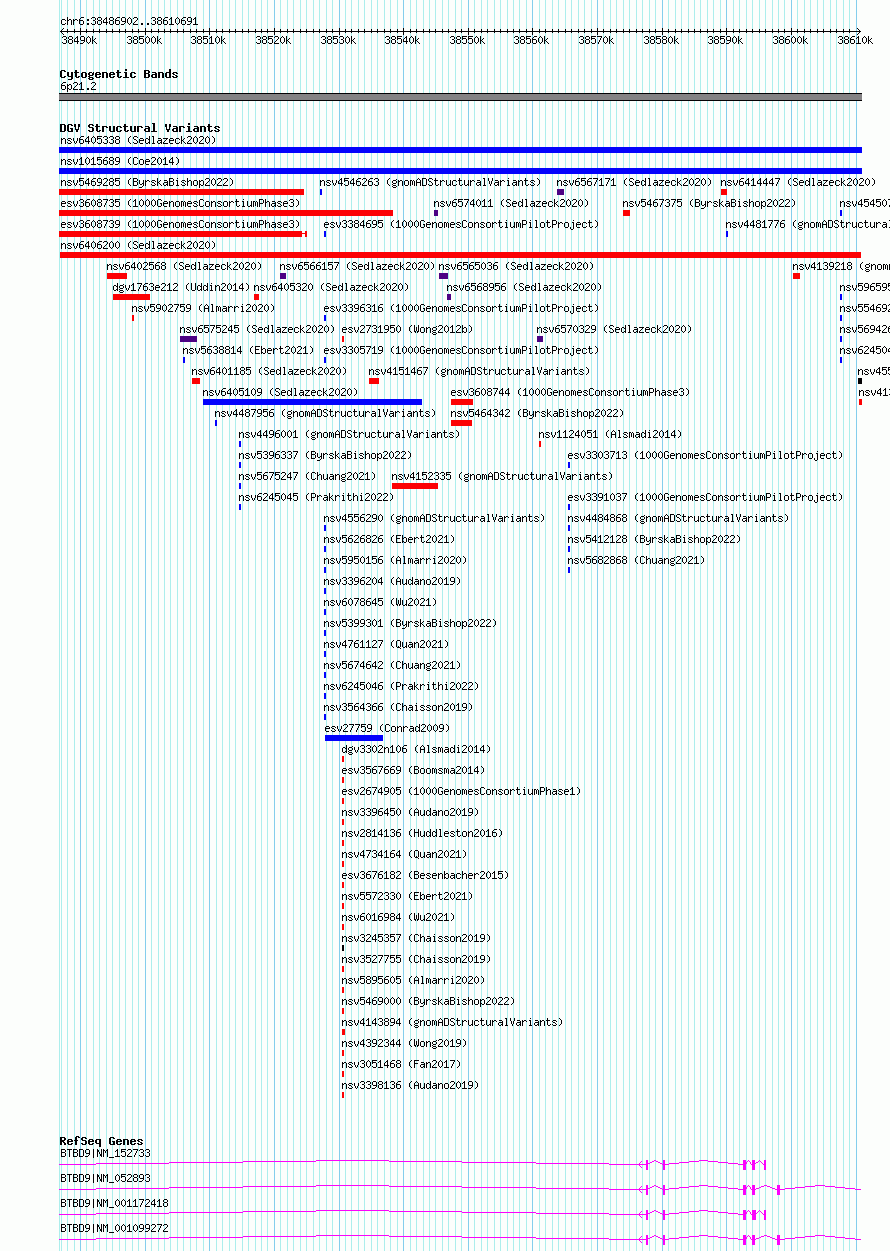Image resolution: width=890 pixels, height=1251 pixels.
Task: Open esv3608744 (1000GenomesConsortiumPhase3) label
Action: coord(570,393)
